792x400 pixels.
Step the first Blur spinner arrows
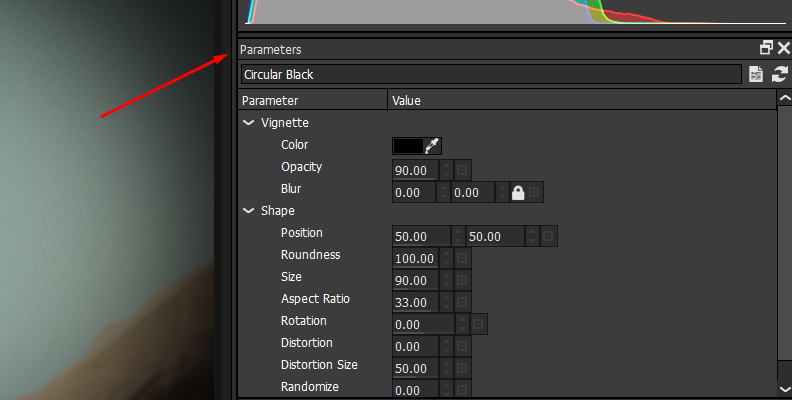pyautogui.click(x=443, y=192)
